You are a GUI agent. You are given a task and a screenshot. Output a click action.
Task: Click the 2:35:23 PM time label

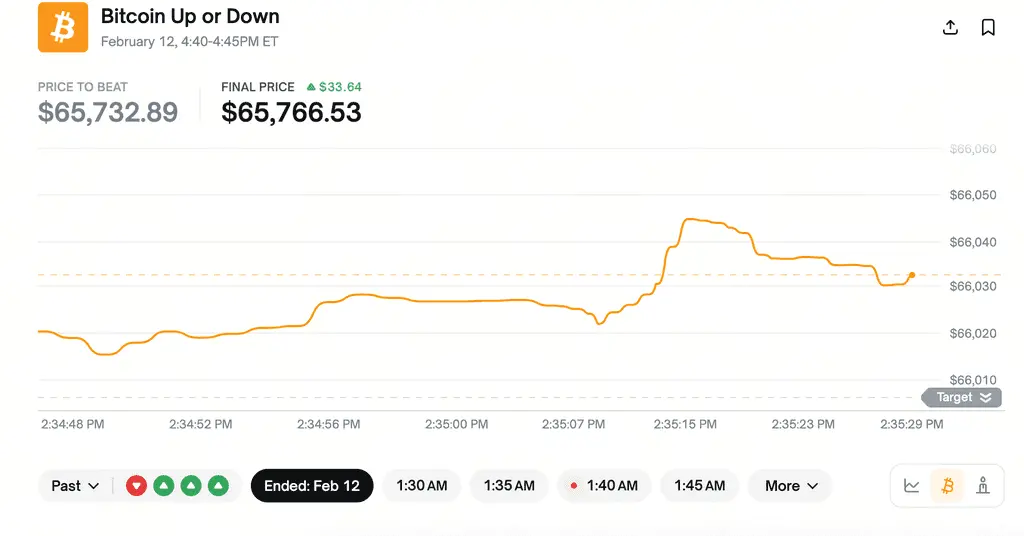pos(803,424)
